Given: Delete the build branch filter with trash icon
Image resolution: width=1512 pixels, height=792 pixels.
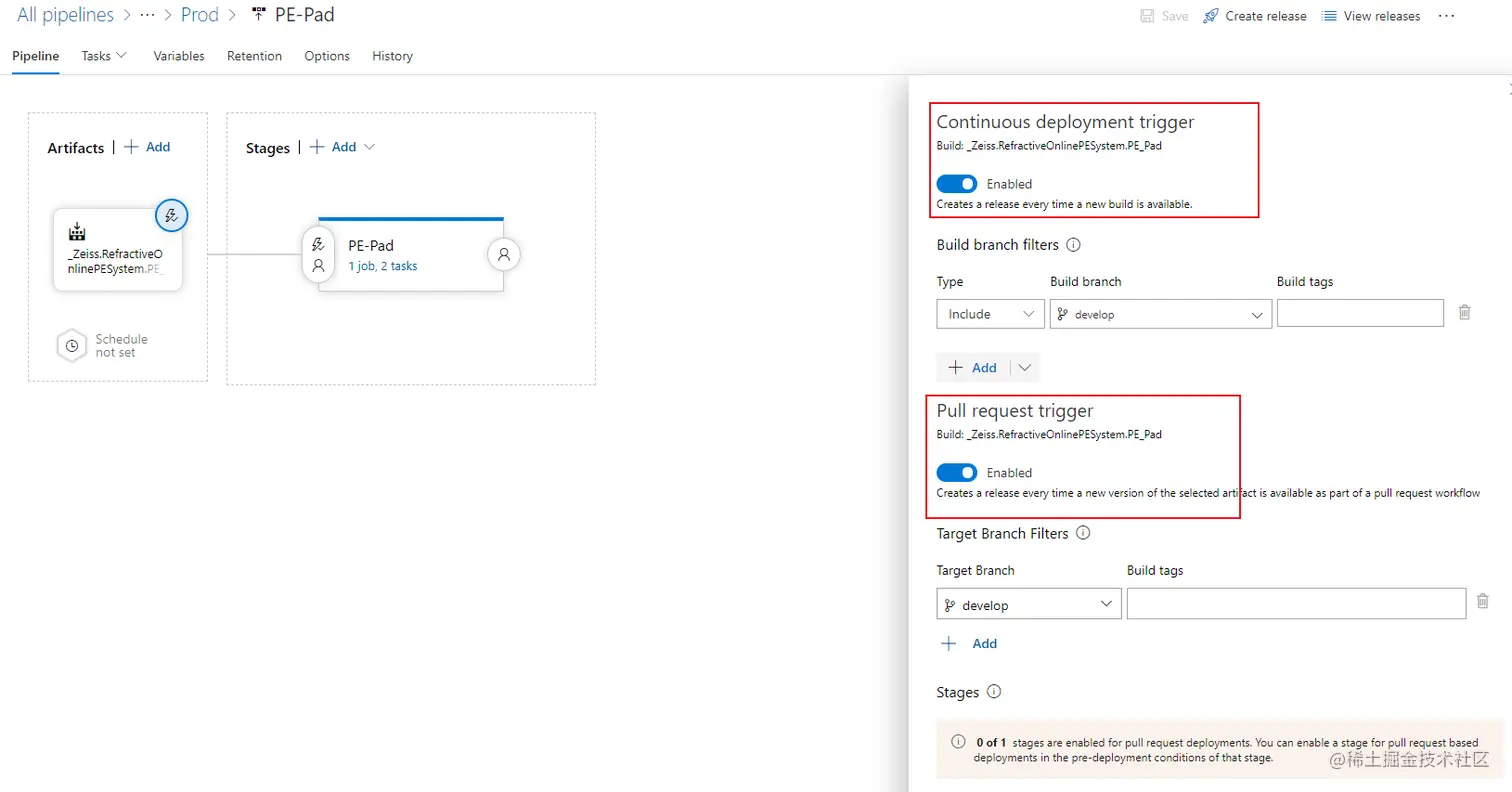Looking at the screenshot, I should [1464, 313].
